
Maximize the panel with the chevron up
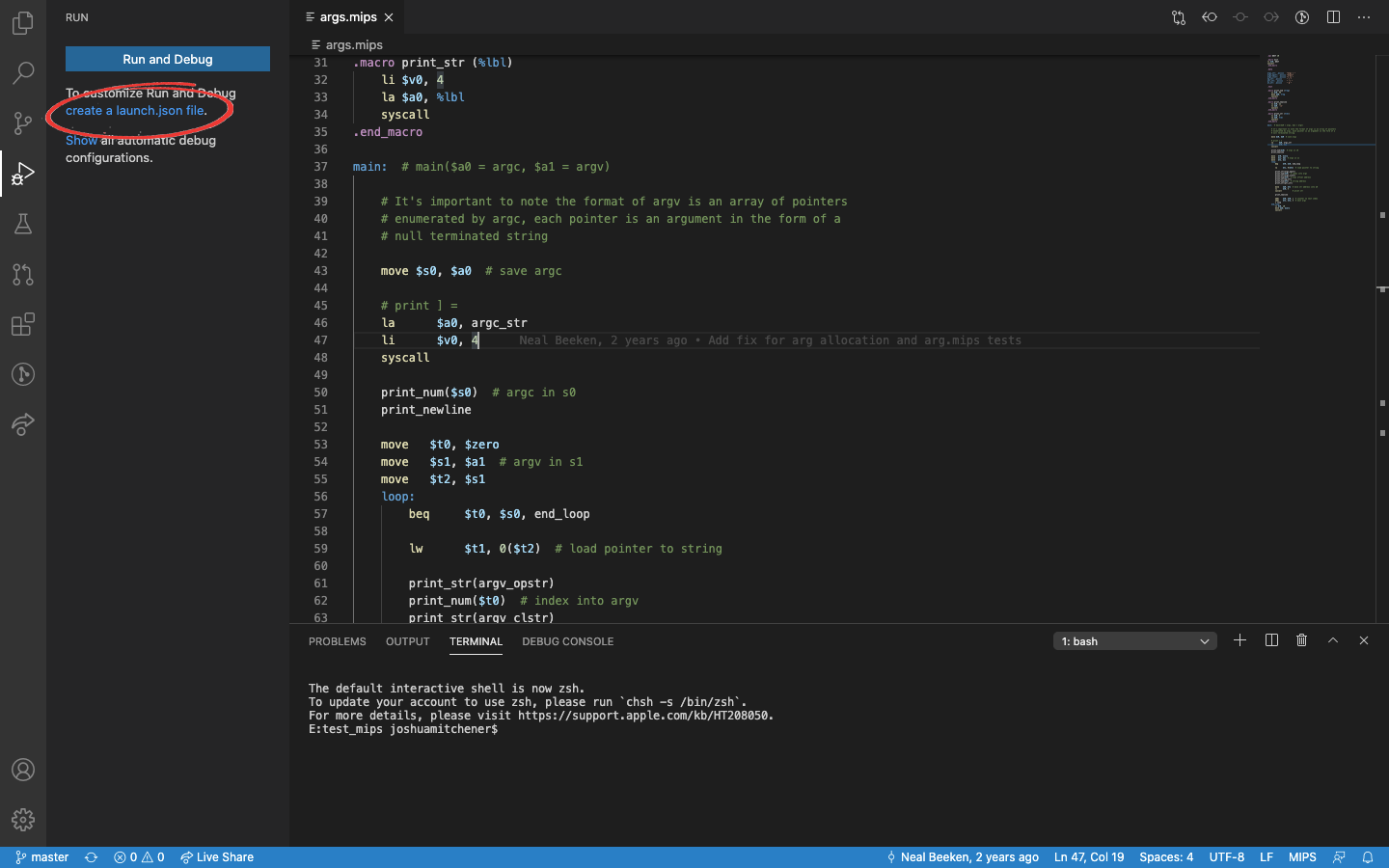point(1333,640)
